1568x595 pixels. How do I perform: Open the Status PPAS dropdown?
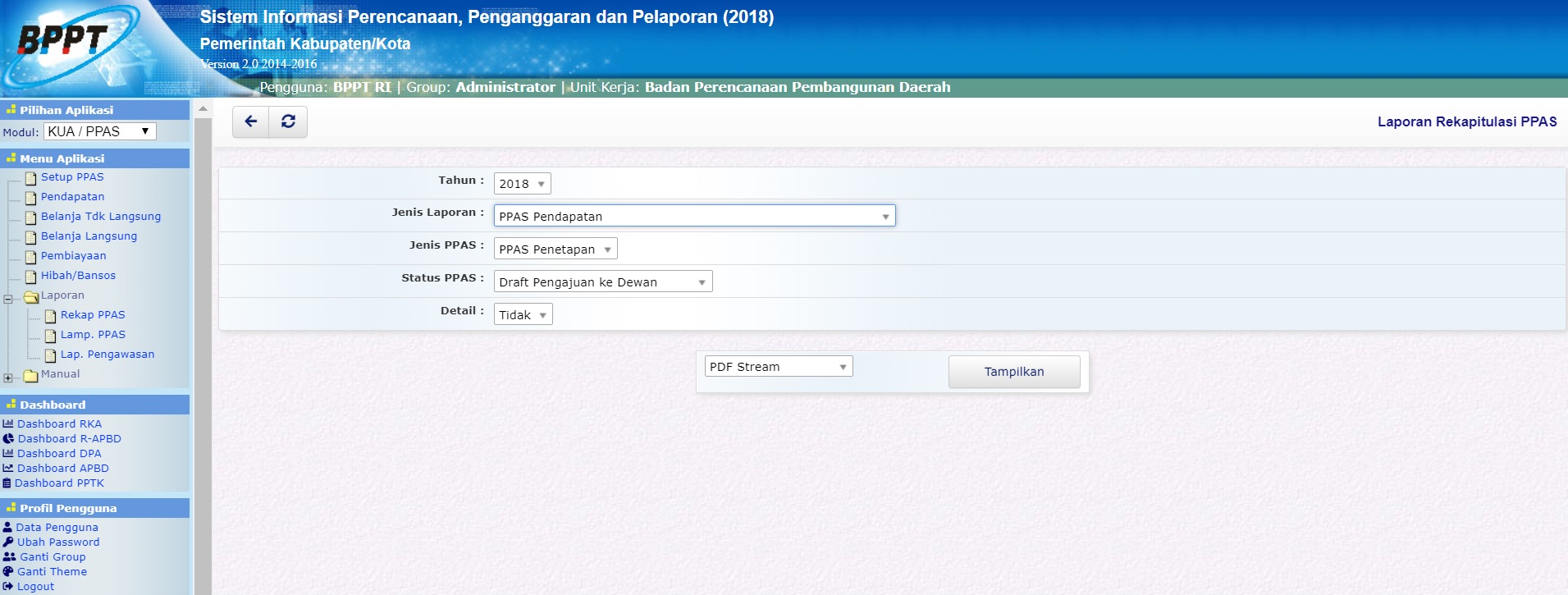603,281
